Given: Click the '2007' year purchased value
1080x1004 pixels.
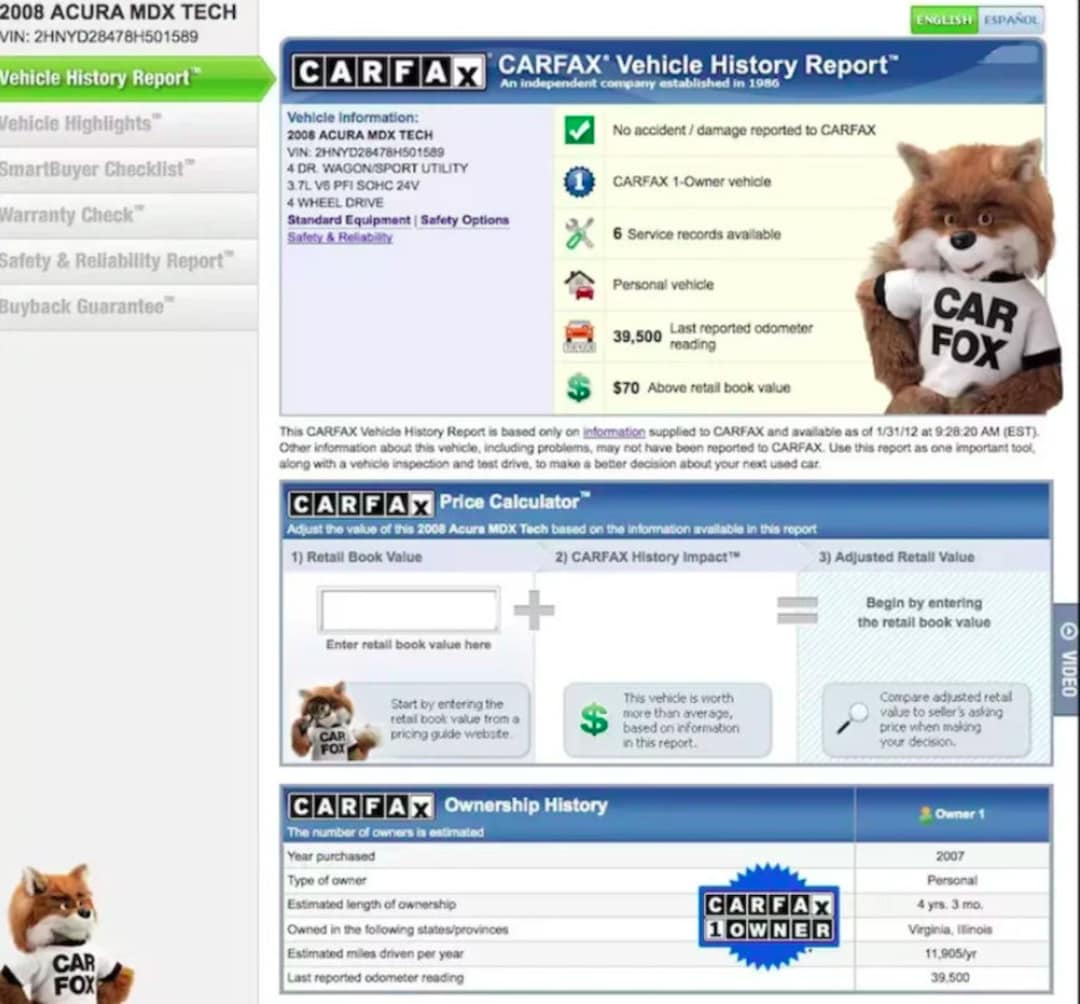Looking at the screenshot, I should 950,856.
